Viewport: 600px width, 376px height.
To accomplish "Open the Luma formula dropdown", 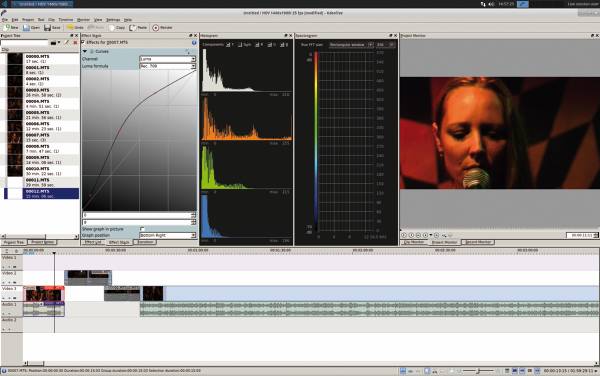I will click(168, 66).
